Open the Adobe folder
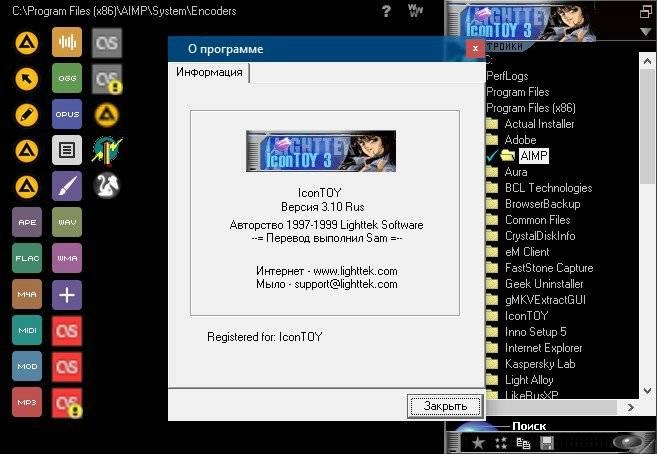The height and width of the screenshot is (454, 657). coord(520,139)
